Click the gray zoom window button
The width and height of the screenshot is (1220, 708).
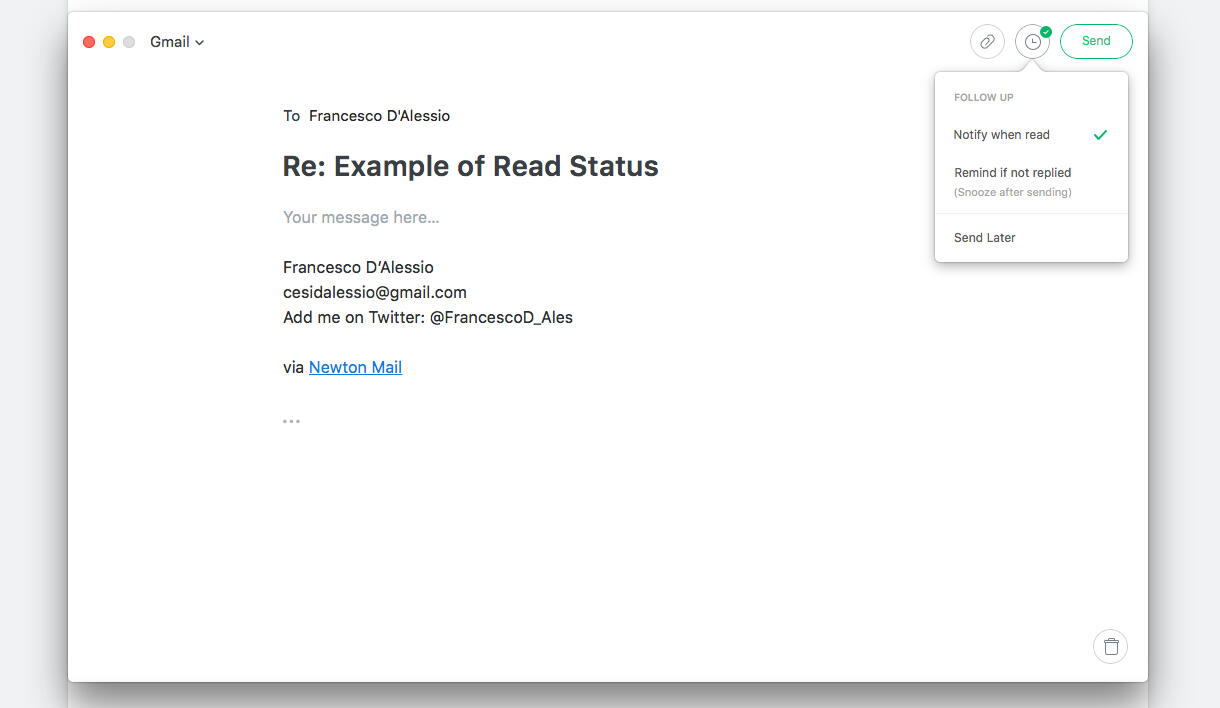click(129, 42)
